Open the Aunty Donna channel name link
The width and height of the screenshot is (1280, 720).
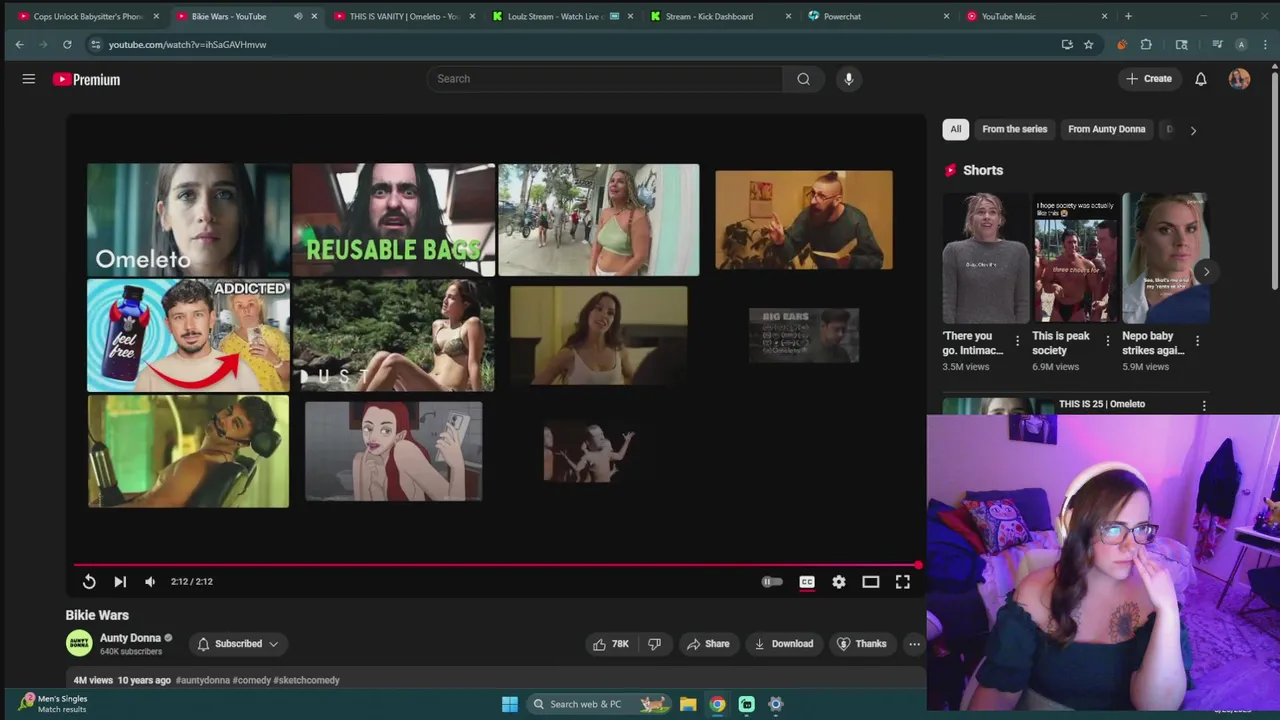coord(130,638)
